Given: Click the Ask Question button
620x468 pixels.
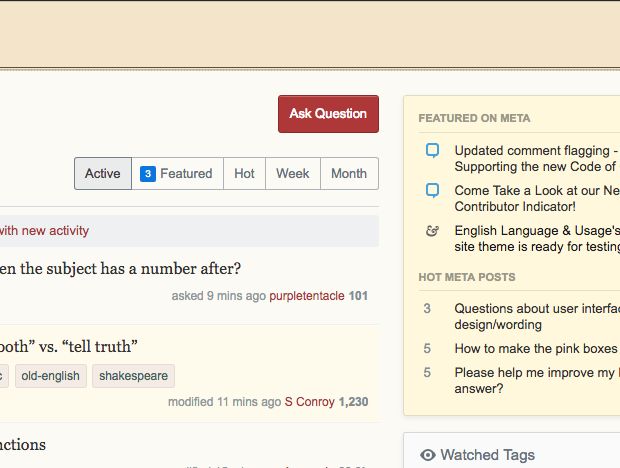Looking at the screenshot, I should [x=328, y=114].
